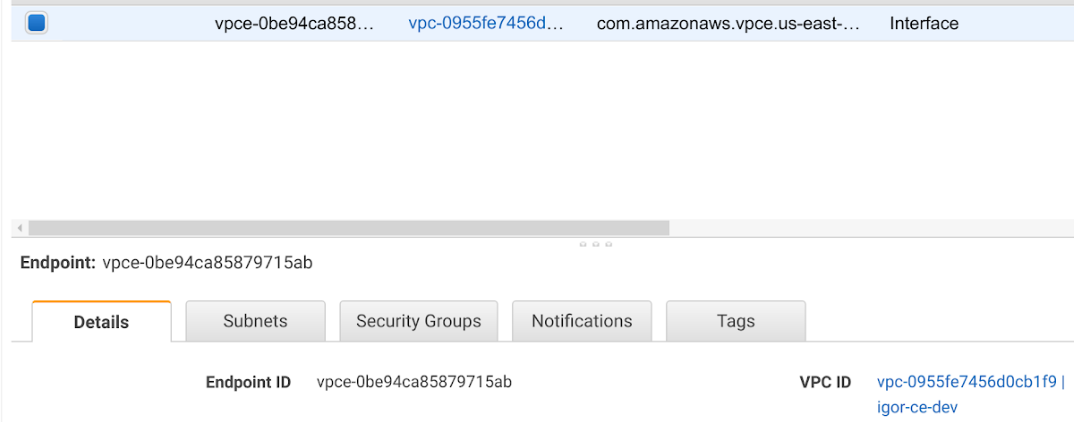Image resolution: width=1074 pixels, height=422 pixels.
Task: Go to the Notifications tab
Action: pos(582,321)
